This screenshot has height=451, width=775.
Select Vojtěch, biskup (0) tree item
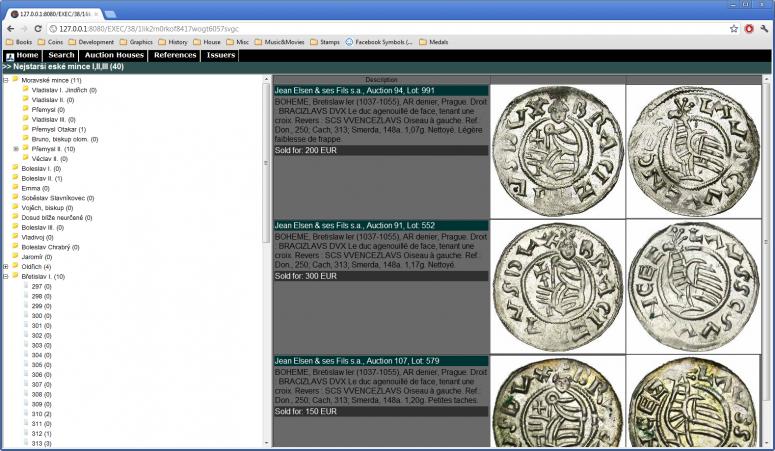(x=47, y=208)
